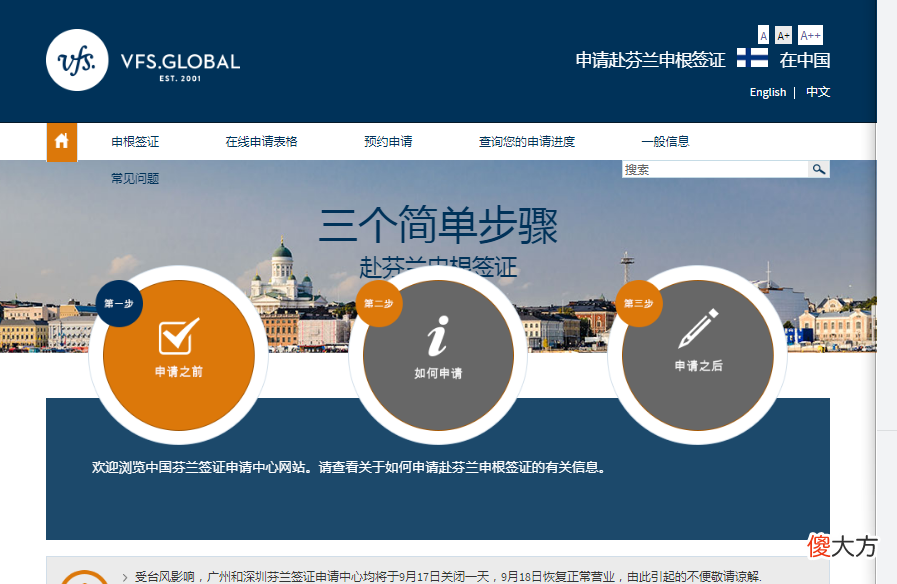Select the smallest font size A button
897x584 pixels.
(x=763, y=35)
